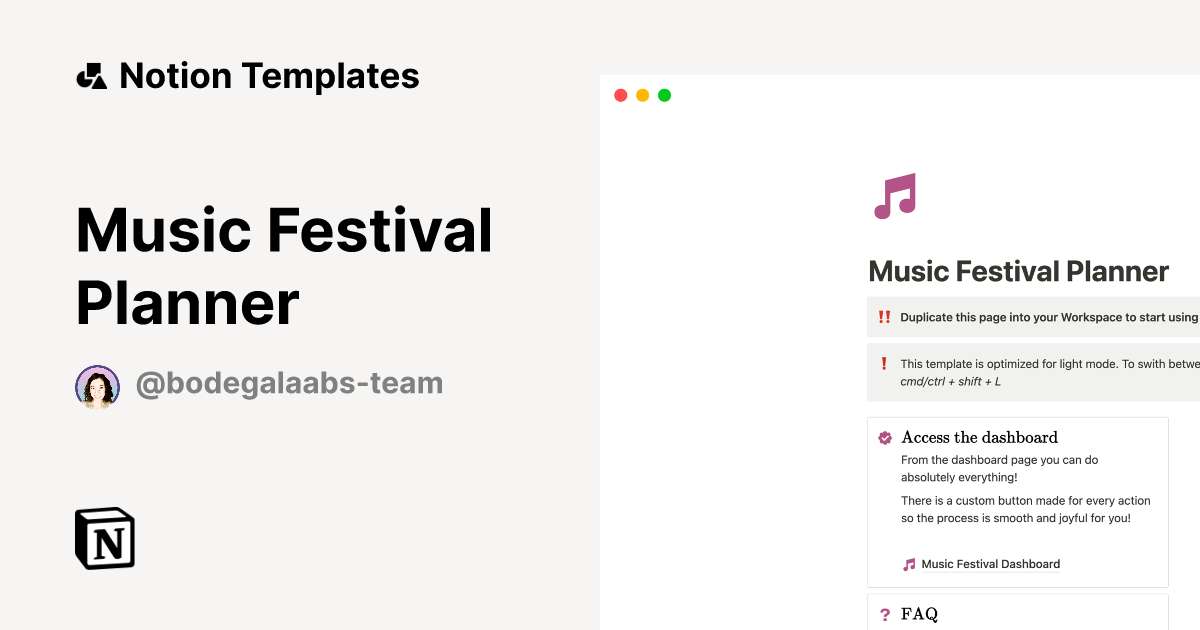Click the verified badge icon beside Access the dashboard
This screenshot has height=630, width=1200.
click(x=884, y=437)
